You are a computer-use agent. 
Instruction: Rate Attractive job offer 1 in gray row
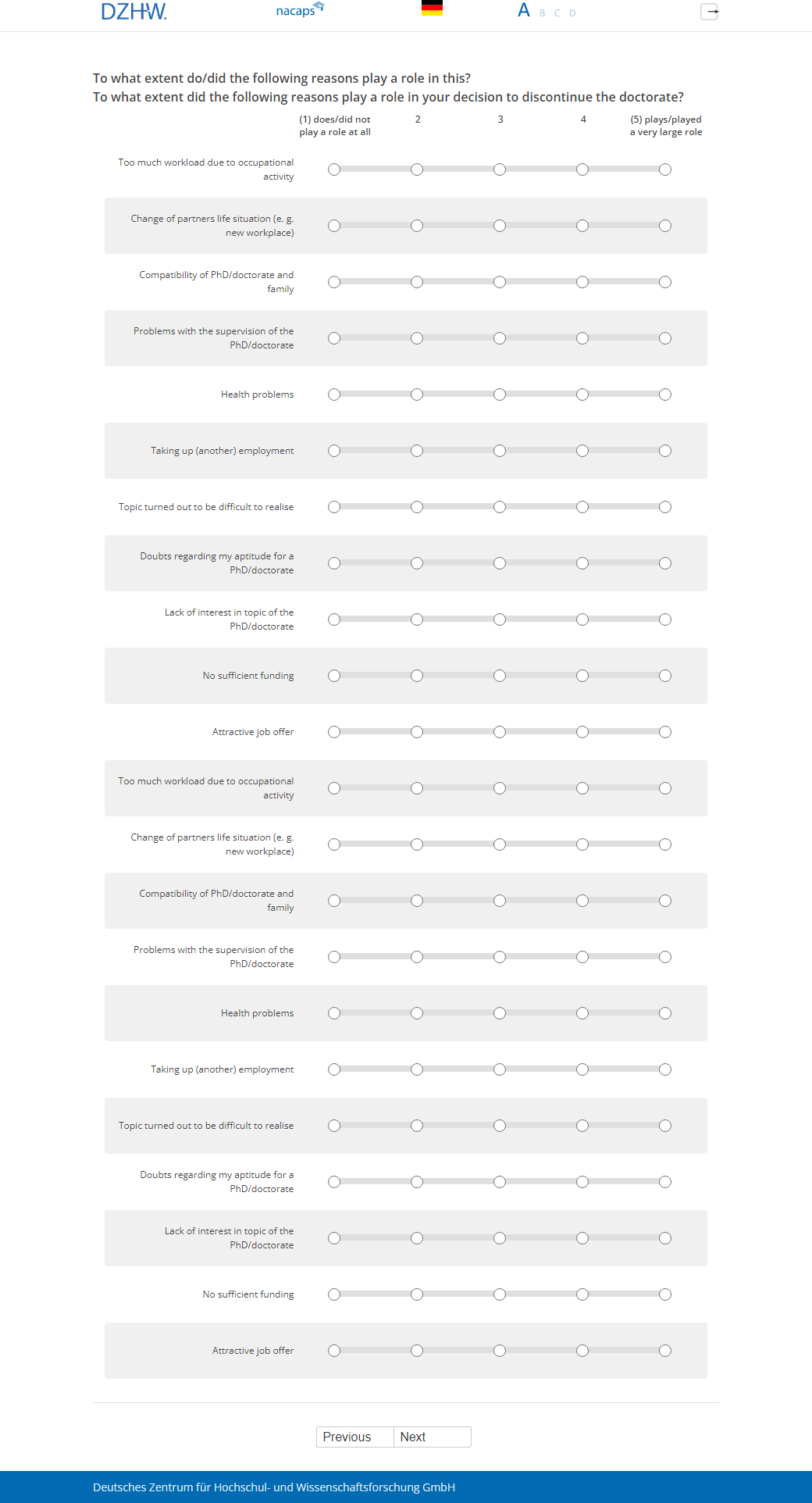click(334, 1351)
